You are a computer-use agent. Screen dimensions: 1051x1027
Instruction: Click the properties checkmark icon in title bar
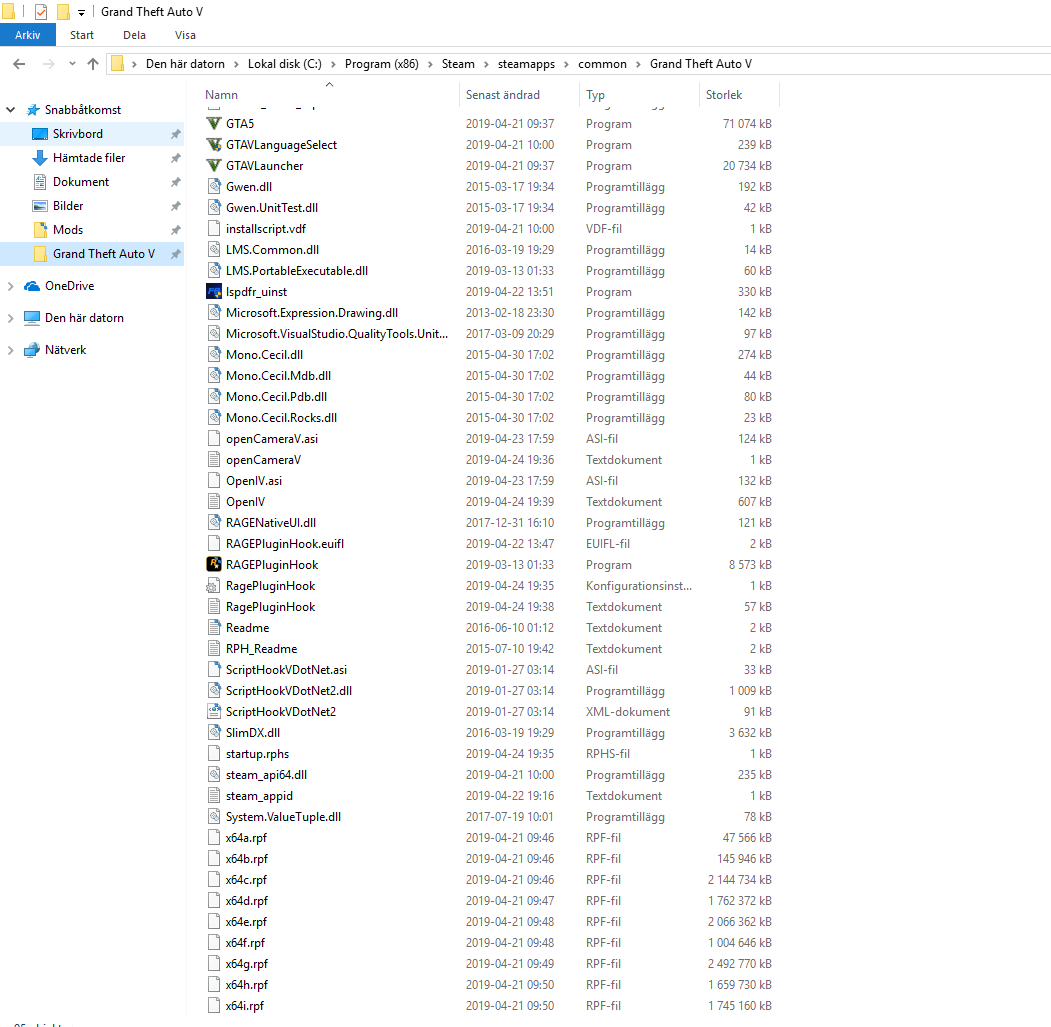[x=41, y=12]
